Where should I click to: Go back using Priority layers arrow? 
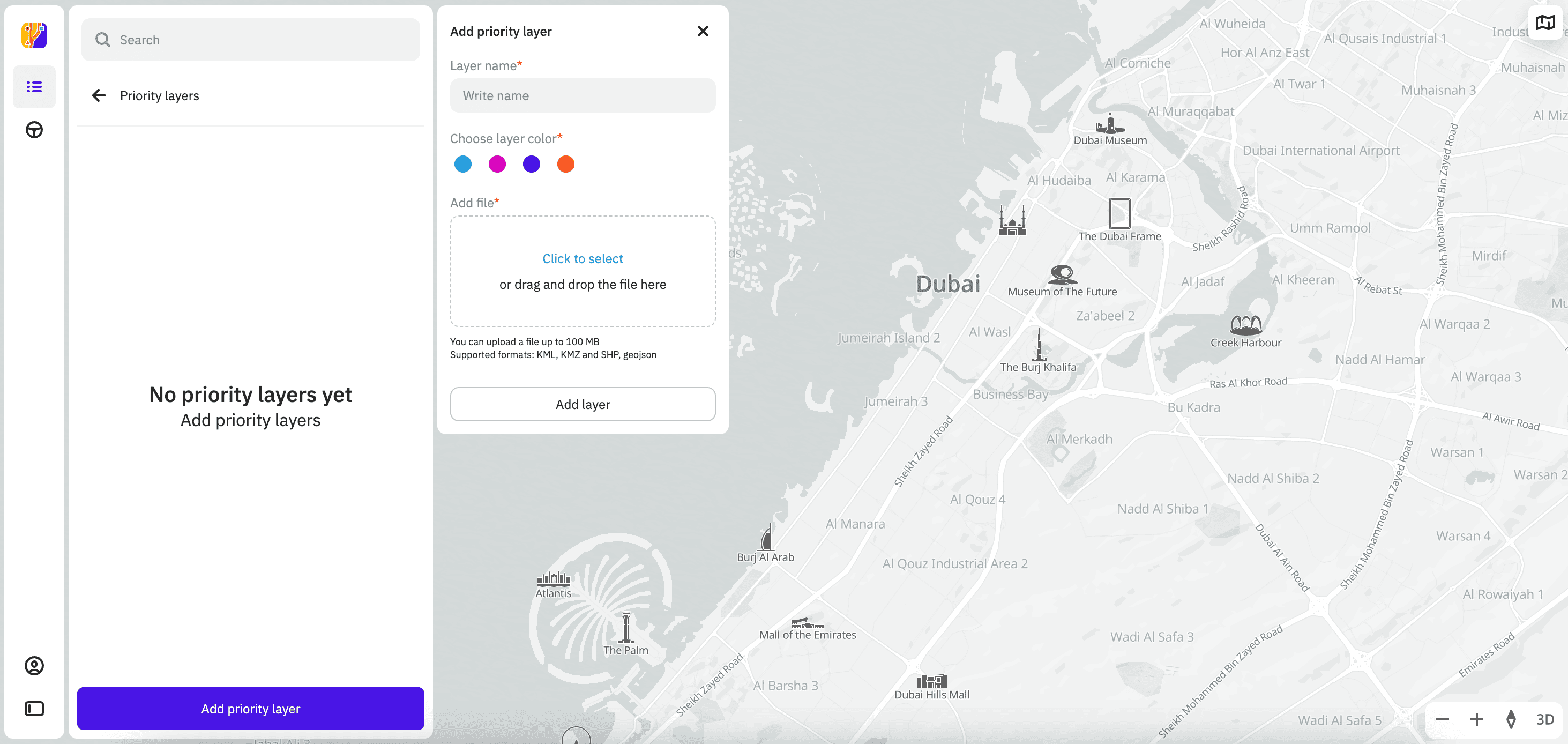pyautogui.click(x=99, y=95)
